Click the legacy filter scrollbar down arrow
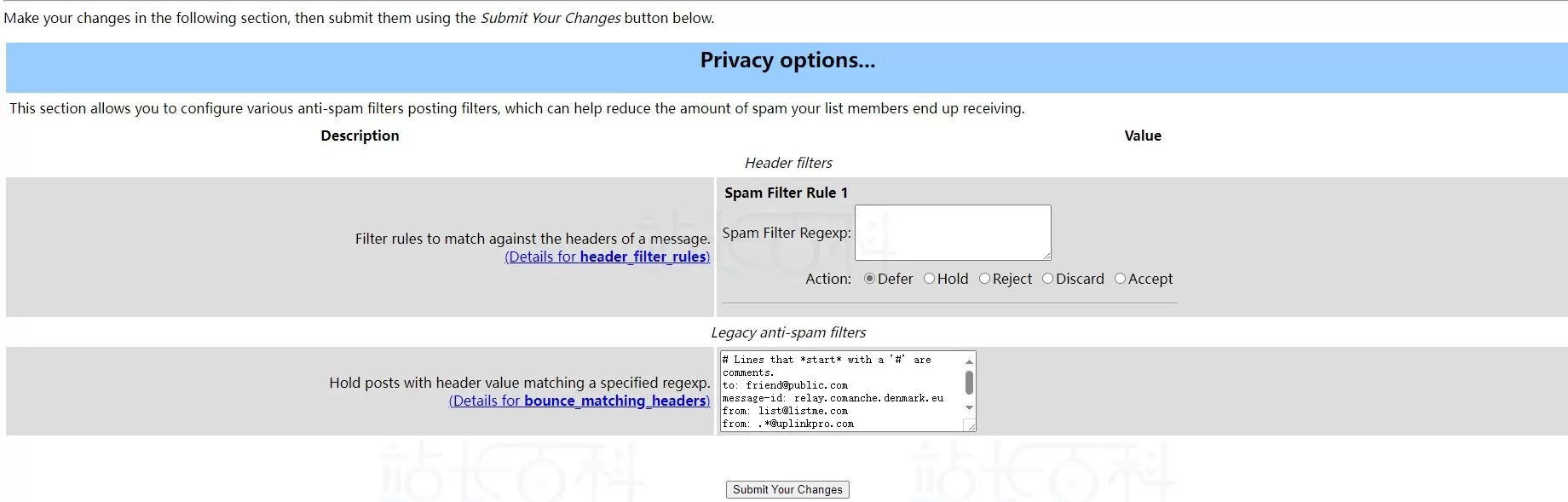Image resolution: width=1568 pixels, height=502 pixels. pyautogui.click(x=969, y=408)
